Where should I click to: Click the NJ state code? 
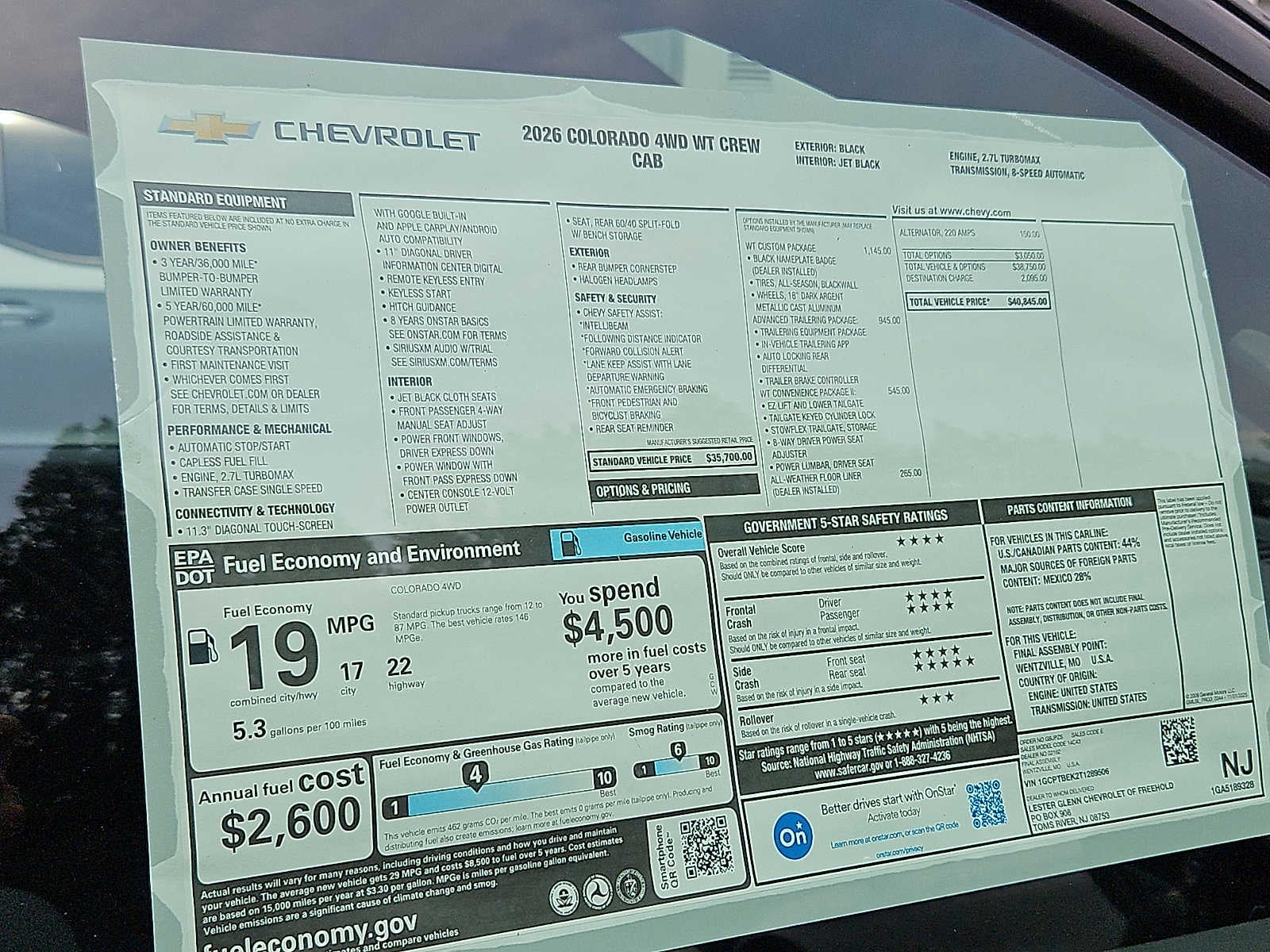point(1237,766)
